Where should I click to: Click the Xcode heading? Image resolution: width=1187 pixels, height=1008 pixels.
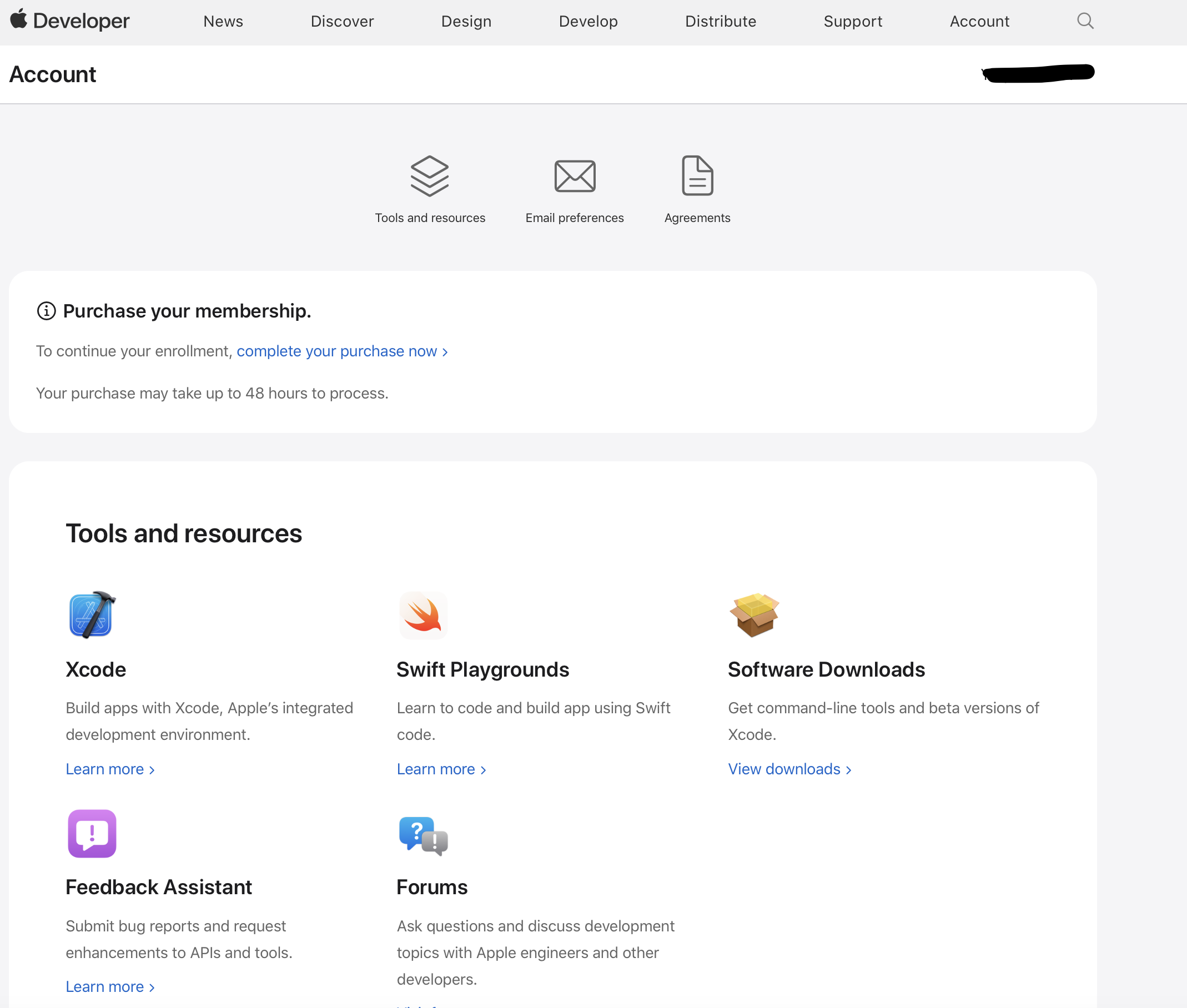[96, 670]
